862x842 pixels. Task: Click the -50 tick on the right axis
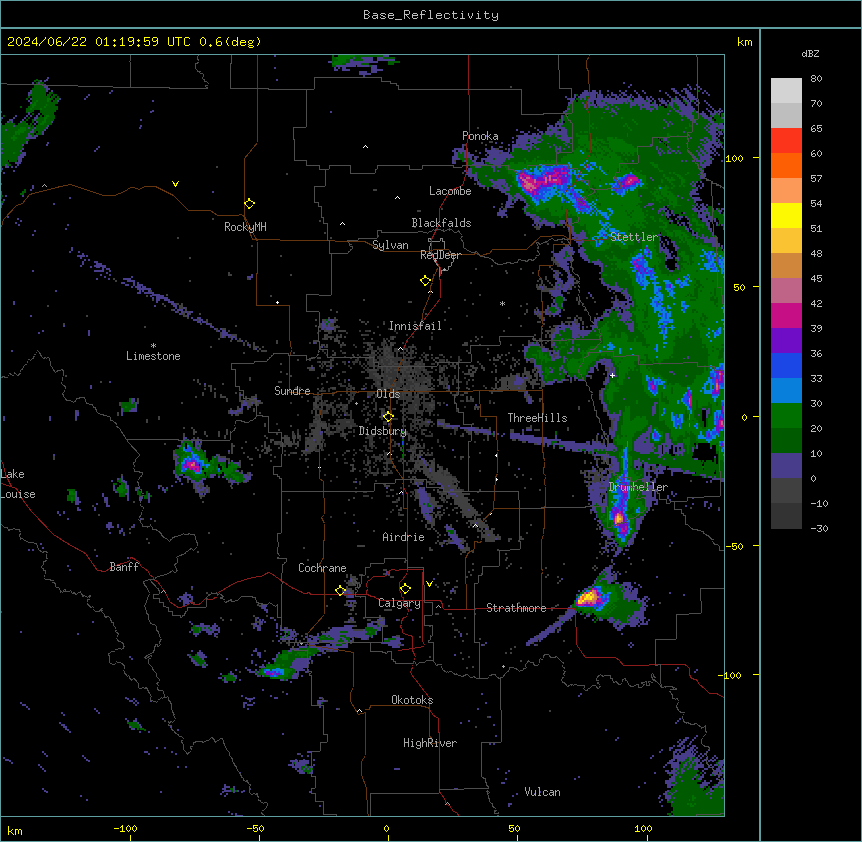[x=734, y=546]
